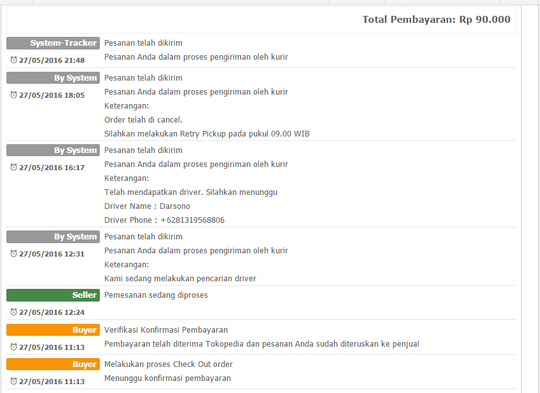The image size is (540, 393).
Task: Click the green Seller badge
Action: click(x=53, y=295)
